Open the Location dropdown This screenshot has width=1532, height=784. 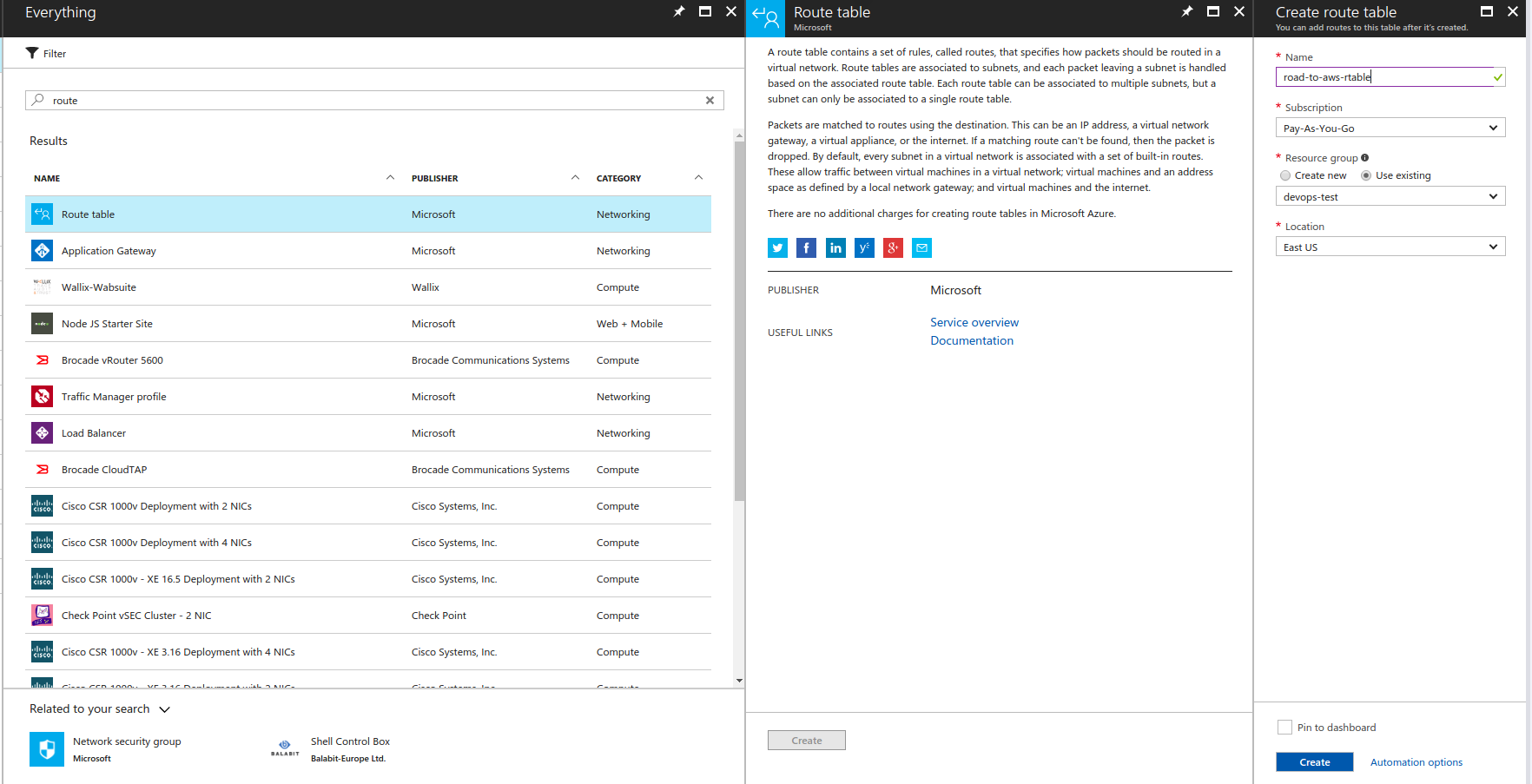point(1390,247)
